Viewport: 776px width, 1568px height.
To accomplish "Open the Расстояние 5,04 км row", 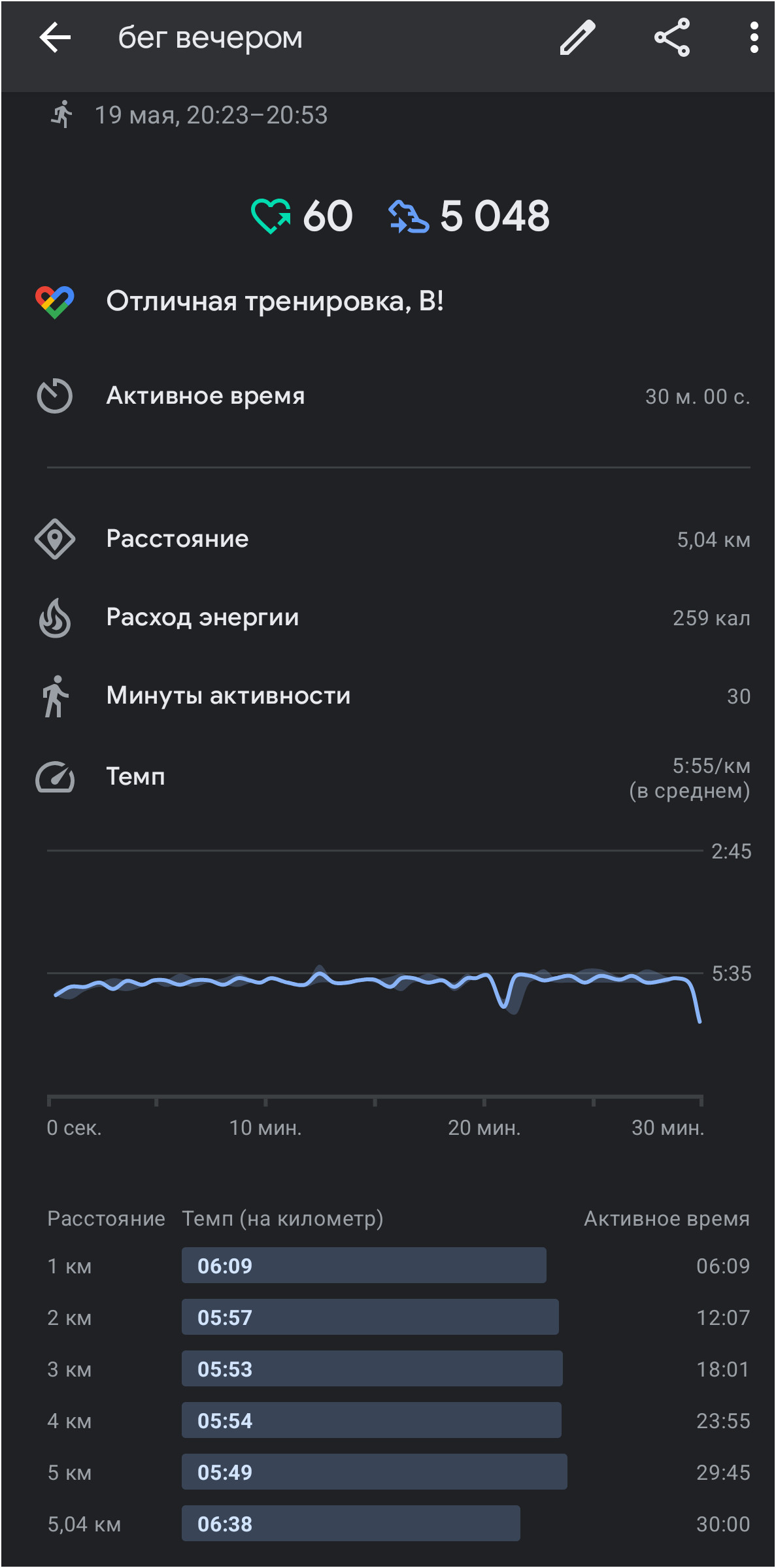I will click(x=392, y=539).
